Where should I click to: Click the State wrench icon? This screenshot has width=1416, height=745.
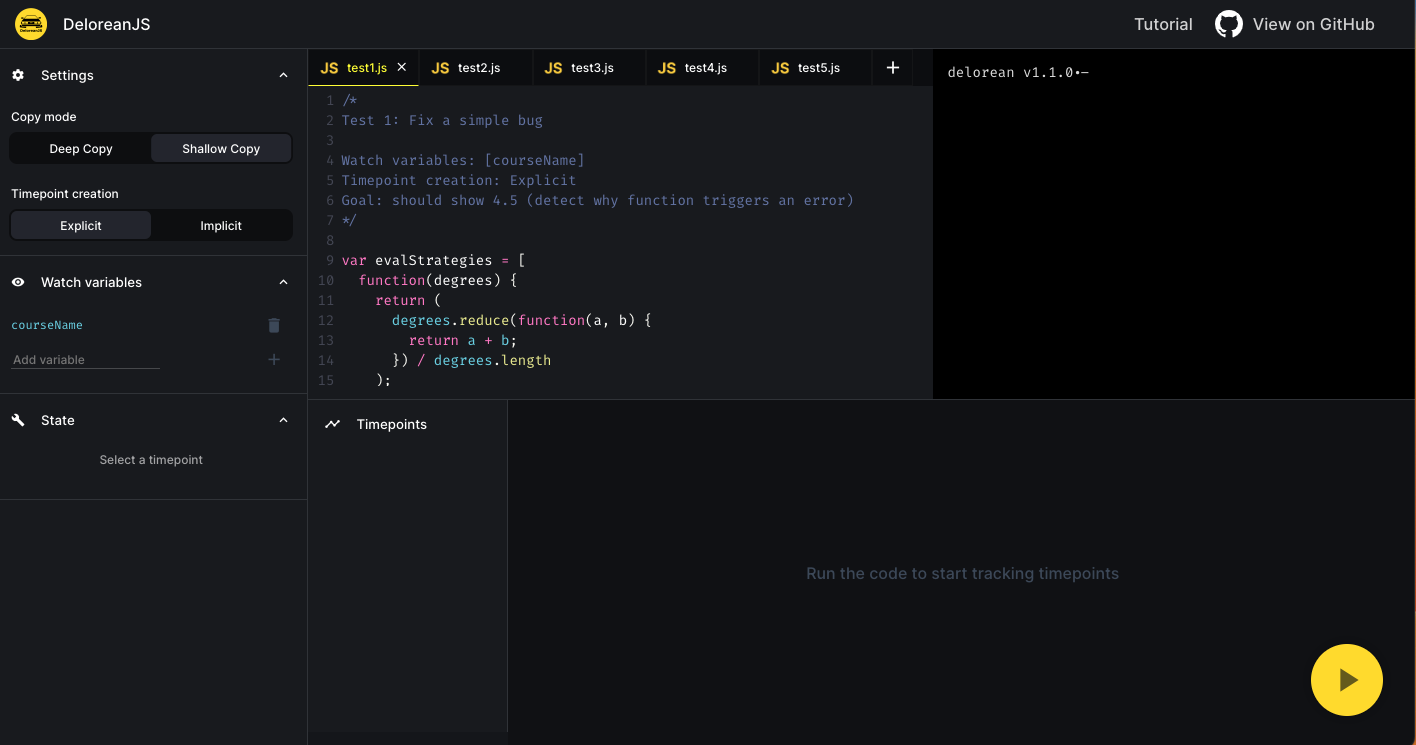tap(18, 420)
